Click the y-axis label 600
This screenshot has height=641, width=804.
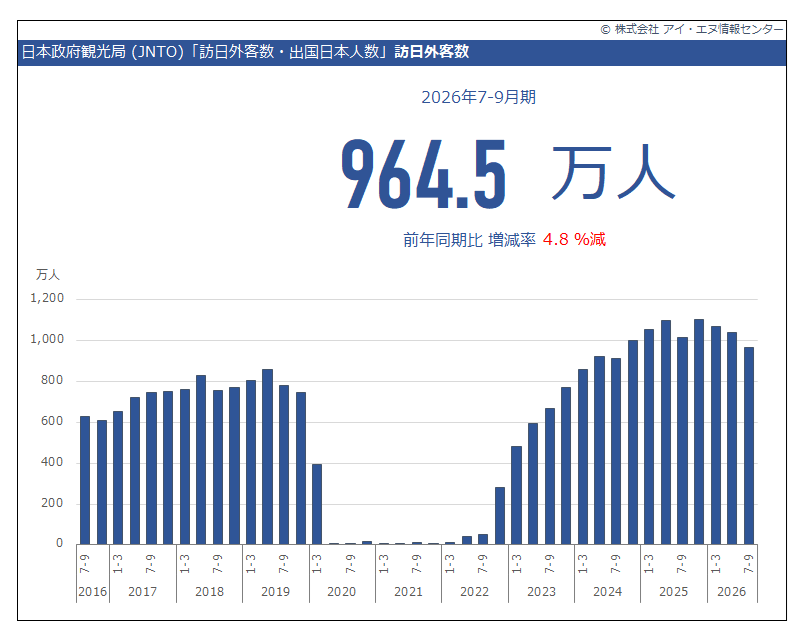tap(52, 421)
